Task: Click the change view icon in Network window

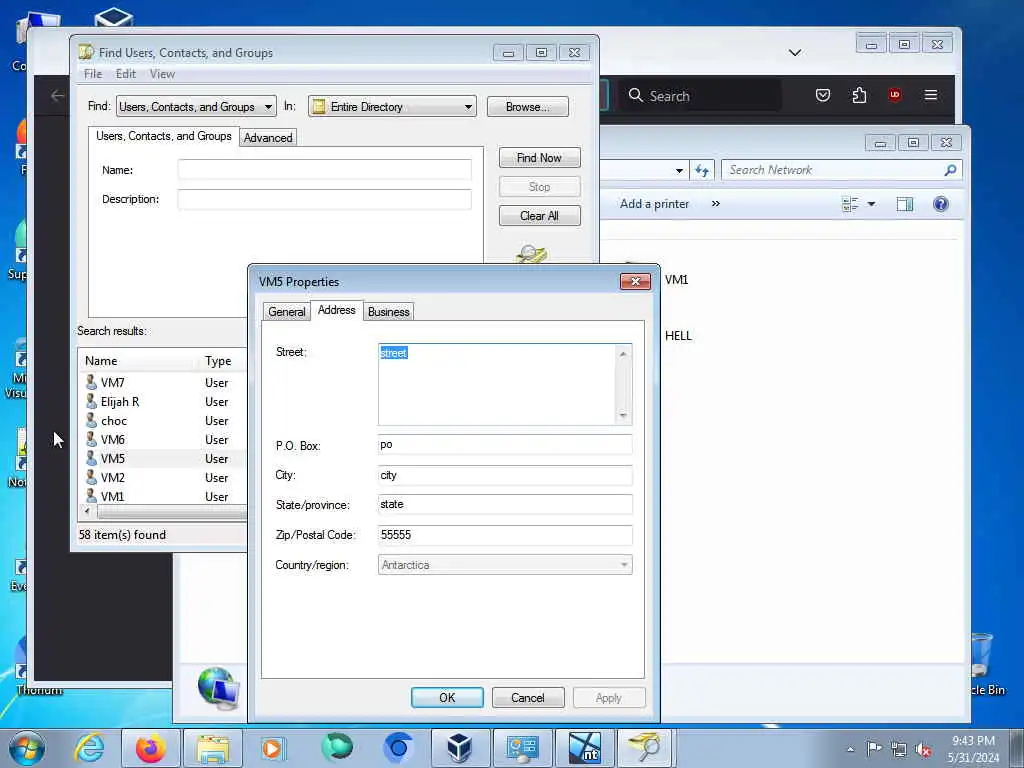Action: click(850, 204)
